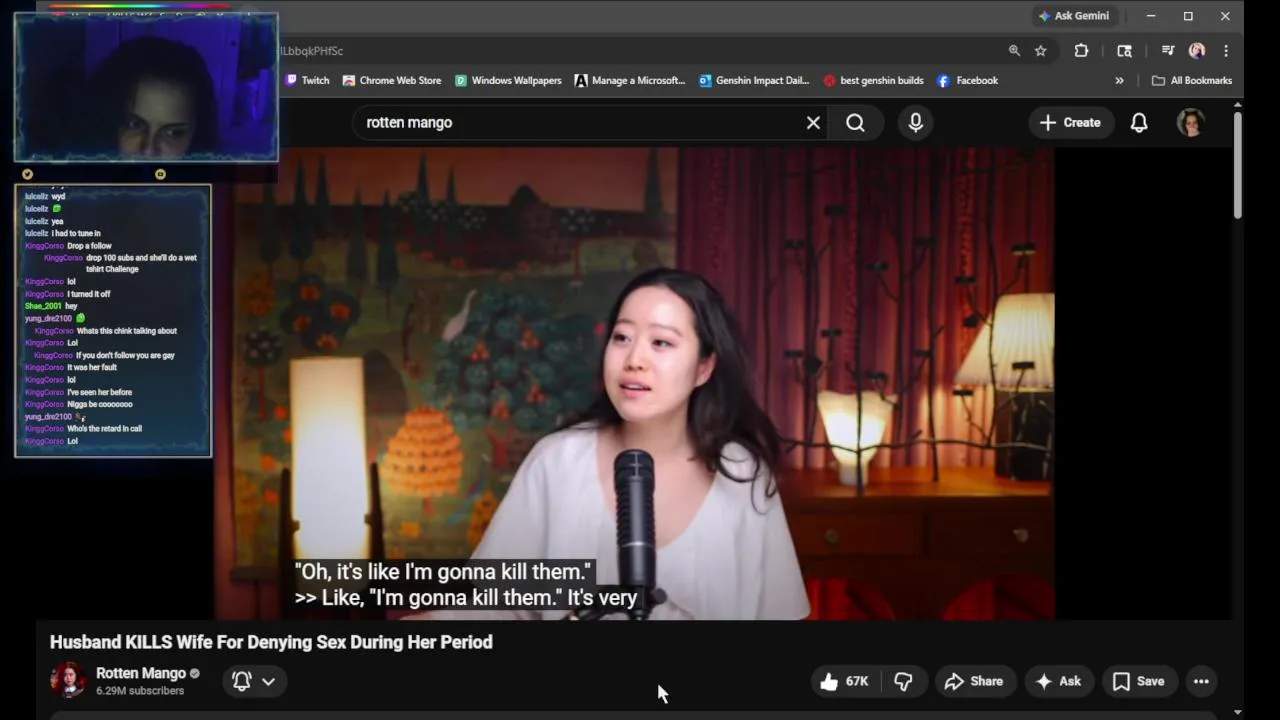Open the Chrome profile avatar
Image resolution: width=1280 pixels, height=720 pixels.
coord(1197,51)
